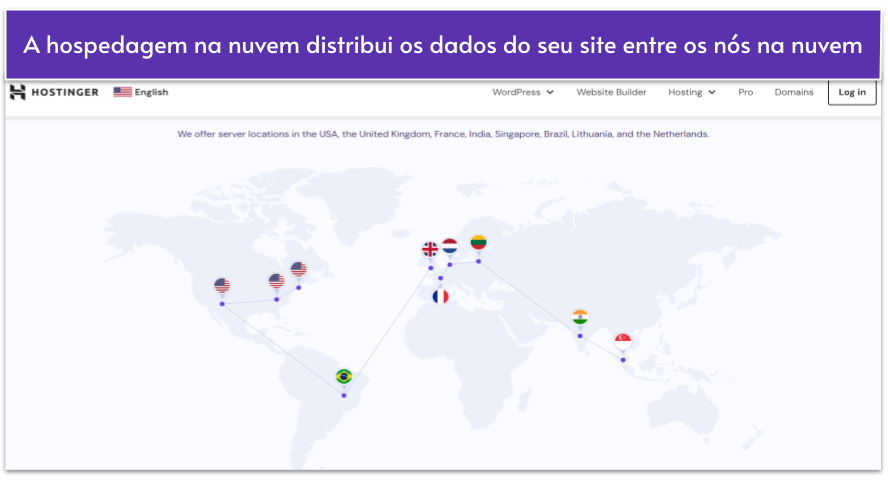This screenshot has height=480, width=888.
Task: Click the France flag marker
Action: coord(440,296)
